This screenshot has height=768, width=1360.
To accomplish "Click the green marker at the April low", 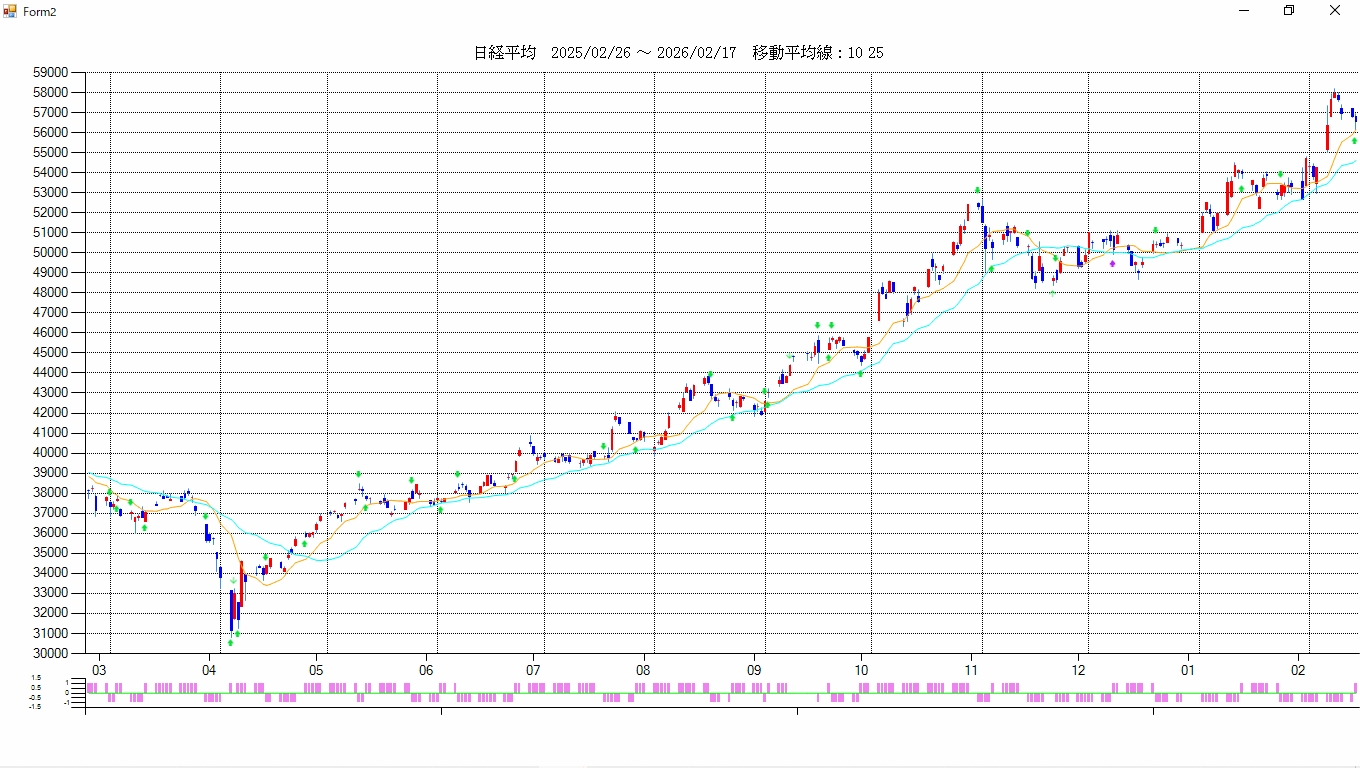I will (x=231, y=642).
